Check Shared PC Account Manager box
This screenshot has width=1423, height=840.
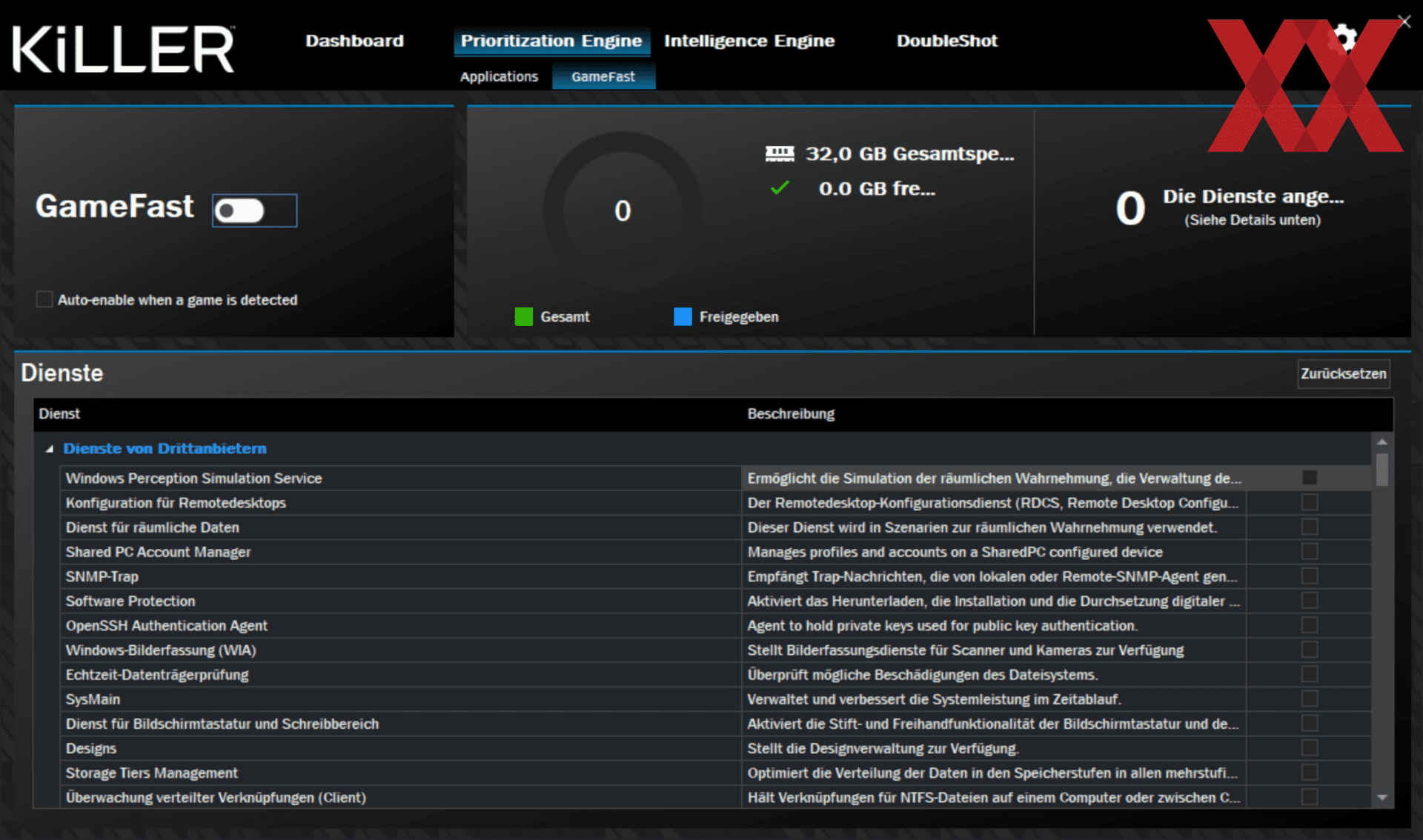(1310, 551)
